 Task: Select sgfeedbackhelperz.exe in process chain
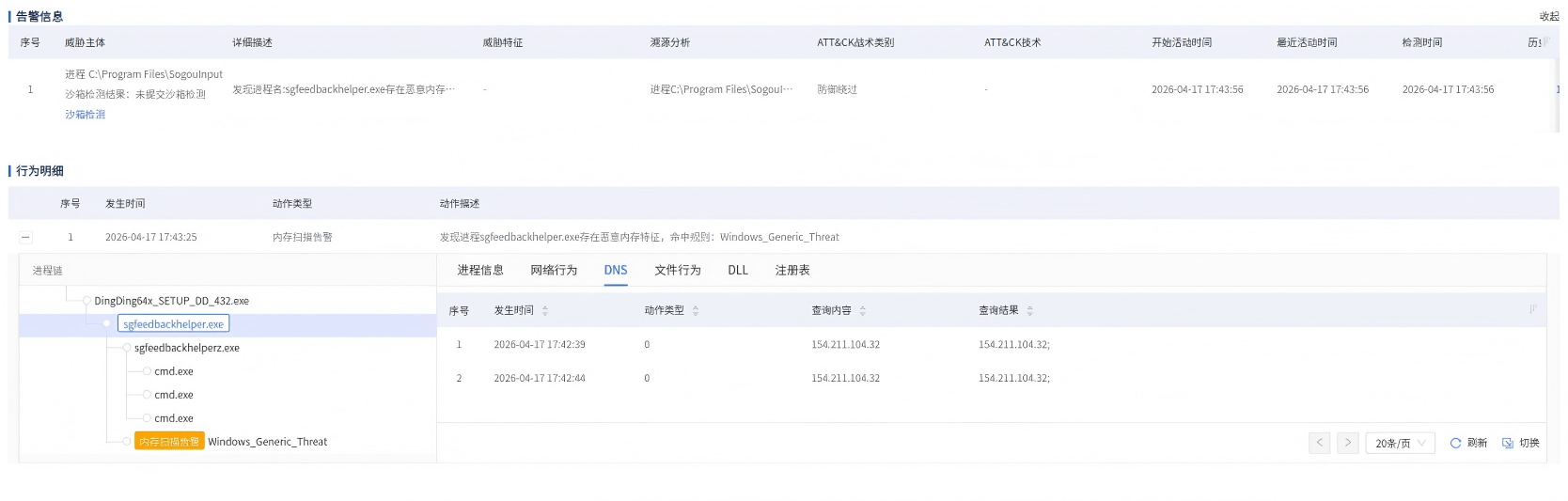click(186, 348)
